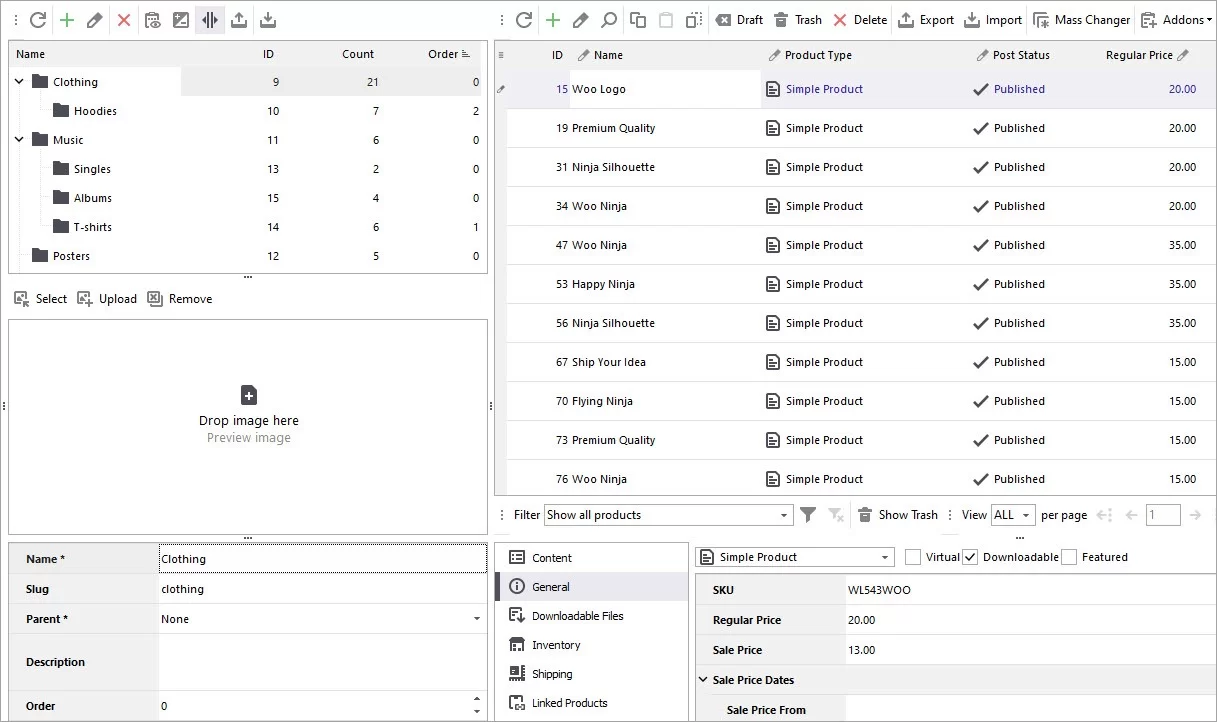The width and height of the screenshot is (1217, 722).
Task: Switch to the Inventory tab
Action: pos(556,645)
